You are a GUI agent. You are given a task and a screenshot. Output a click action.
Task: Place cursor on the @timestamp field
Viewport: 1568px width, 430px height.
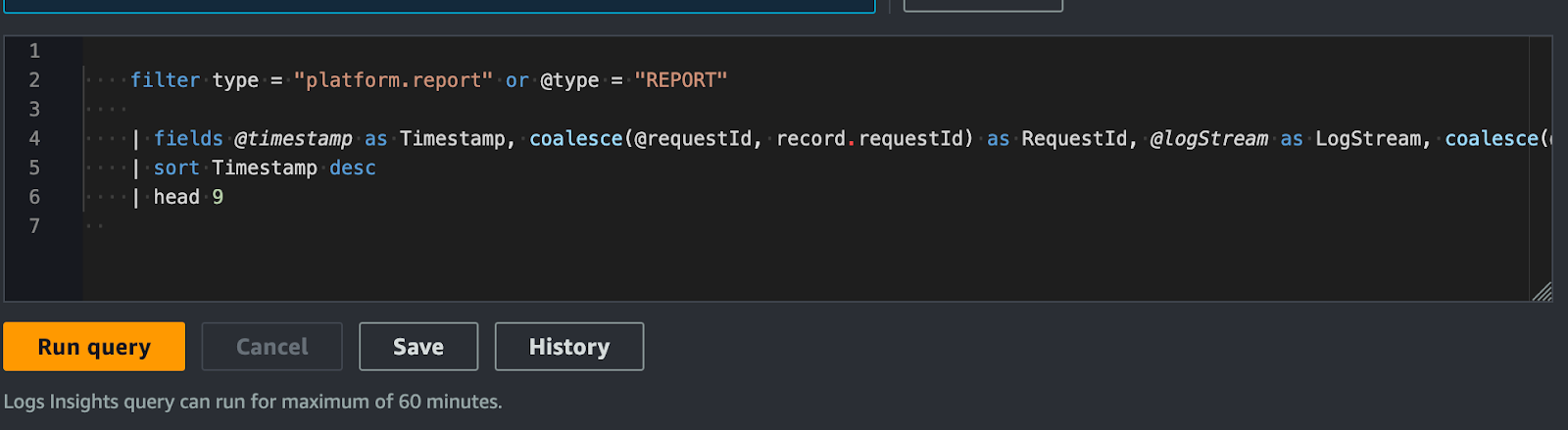point(293,139)
